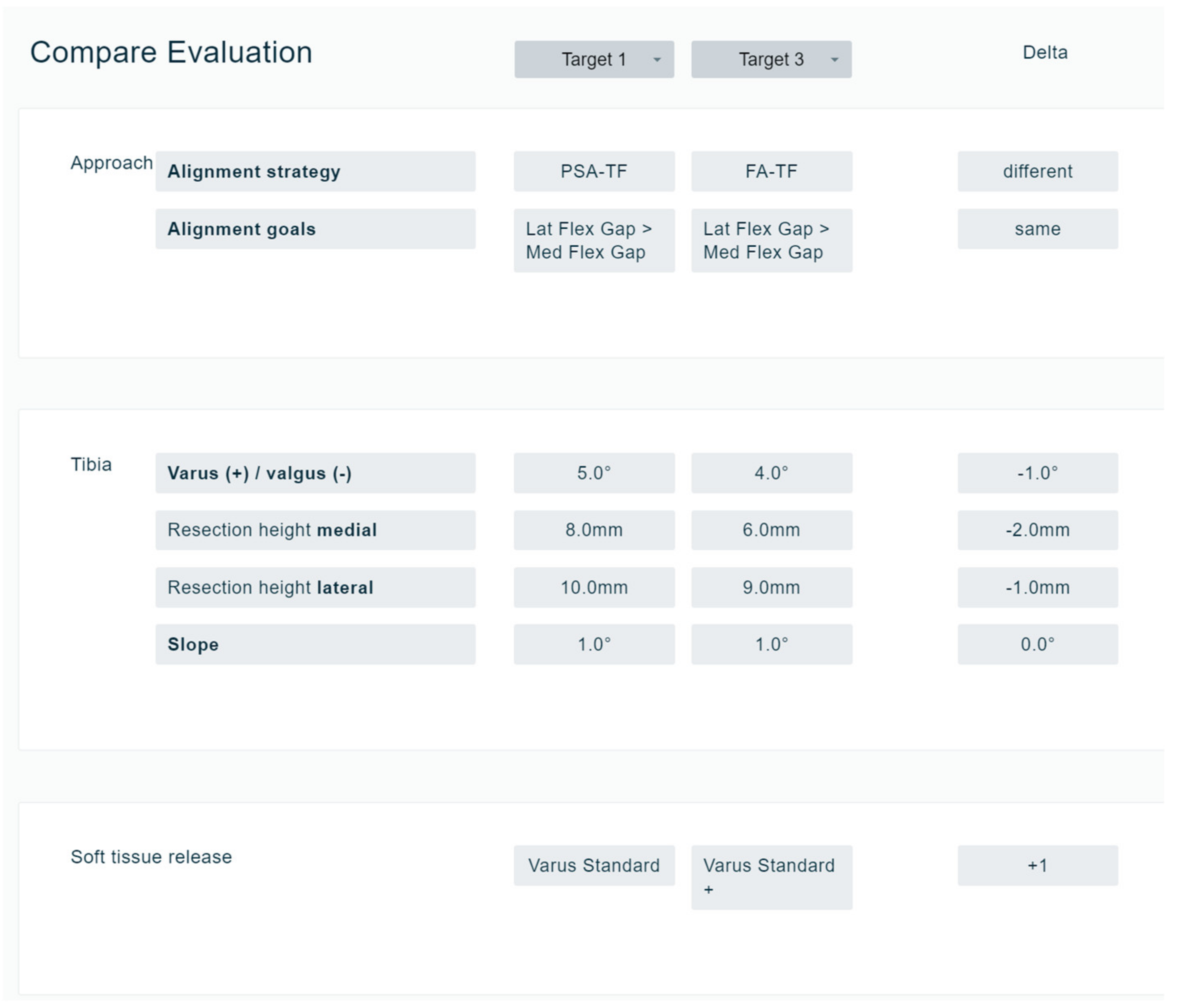Select the PSA-TF strategy cell
This screenshot has height=1008, width=1186.
point(593,171)
